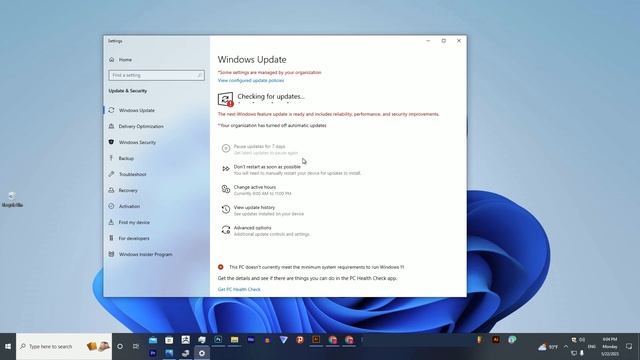This screenshot has height=360, width=640.
Task: Open the weather widget in the taskbar
Action: point(548,347)
